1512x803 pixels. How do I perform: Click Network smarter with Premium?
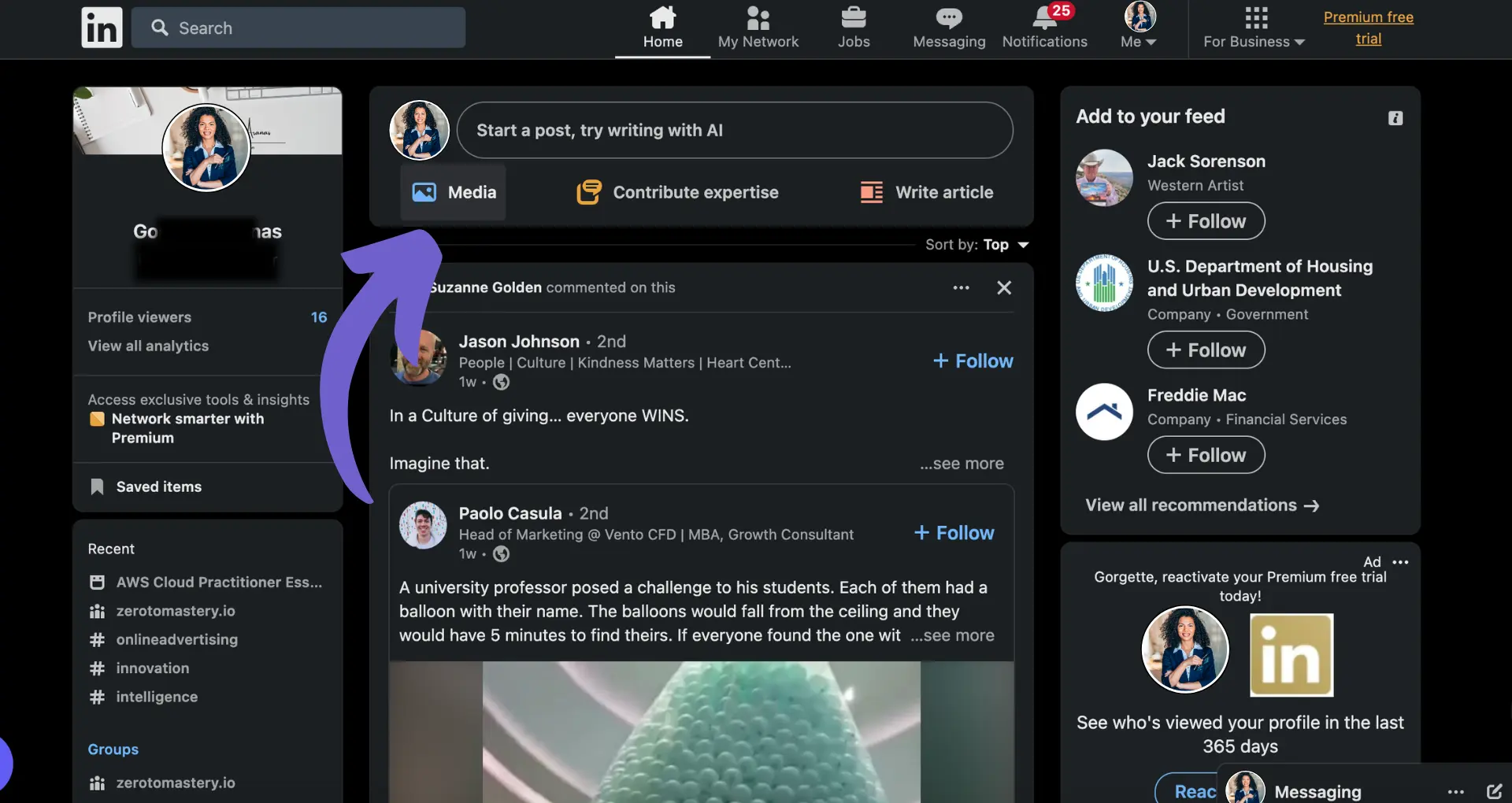point(187,428)
